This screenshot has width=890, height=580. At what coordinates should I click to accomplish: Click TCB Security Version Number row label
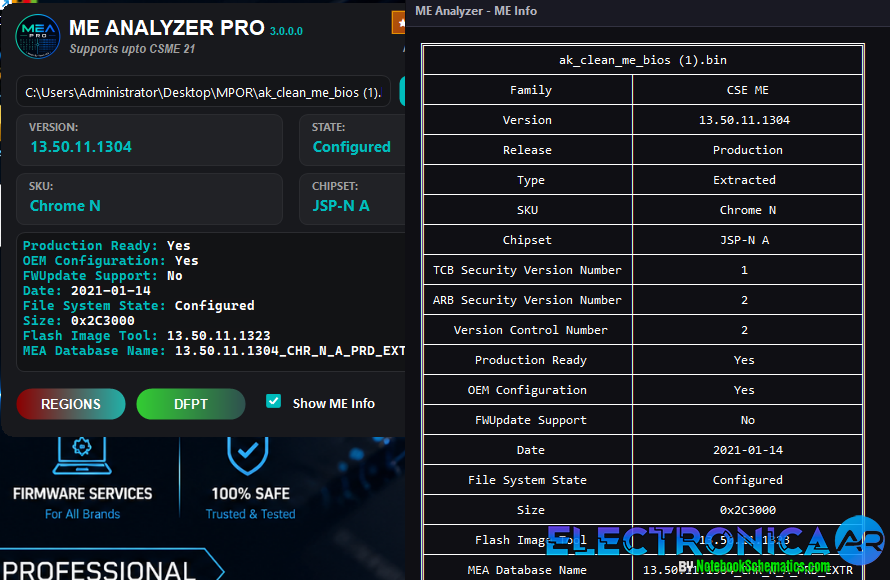[527, 270]
